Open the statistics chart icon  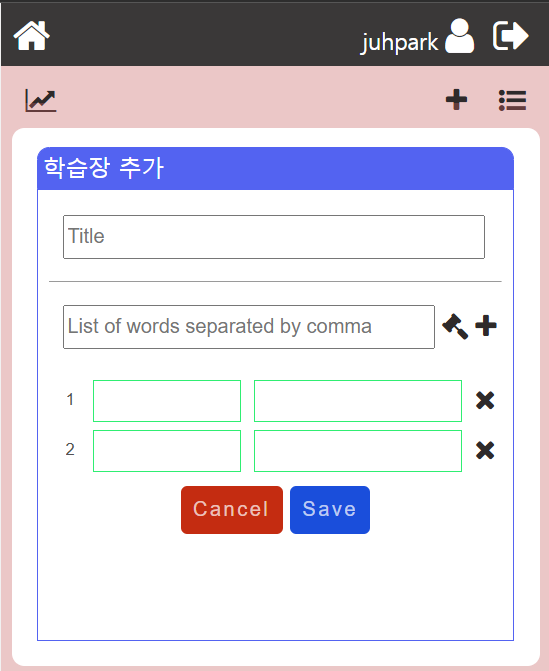coord(41,101)
